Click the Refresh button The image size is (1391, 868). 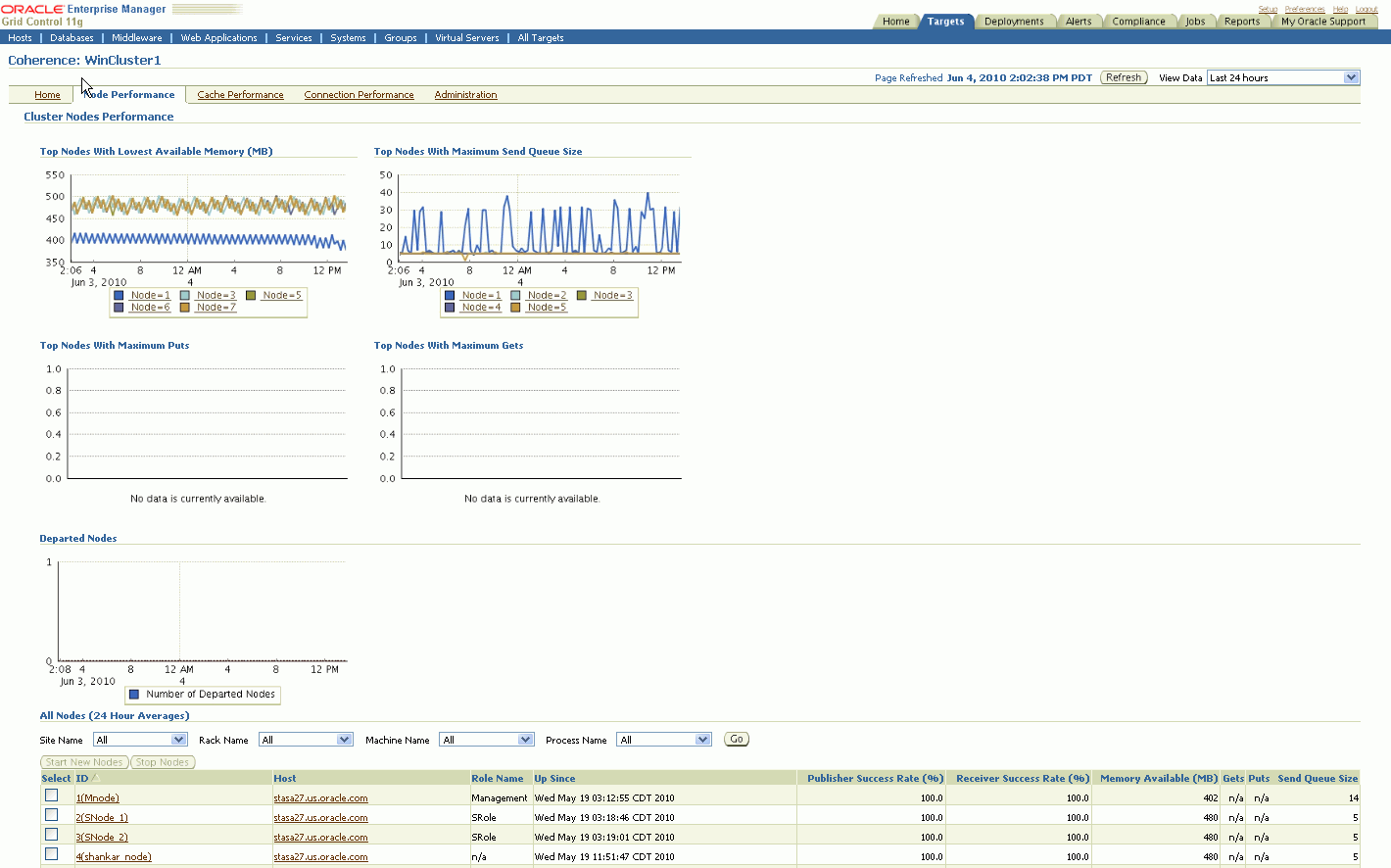coord(1124,77)
